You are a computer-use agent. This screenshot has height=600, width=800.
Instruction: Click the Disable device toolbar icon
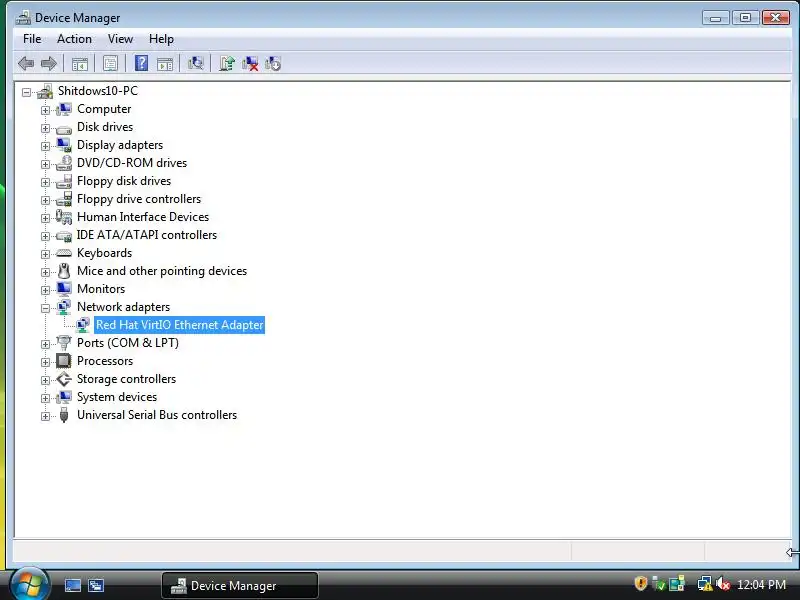pyautogui.click(x=273, y=63)
